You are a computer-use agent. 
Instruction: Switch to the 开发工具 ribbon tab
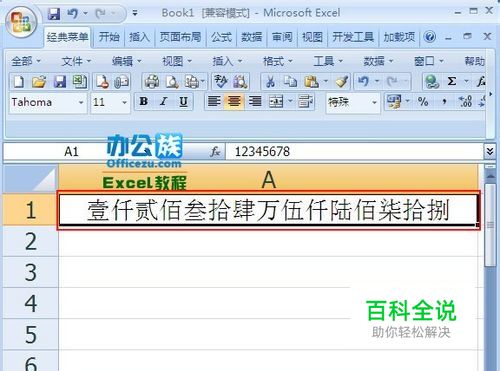pyautogui.click(x=353, y=37)
